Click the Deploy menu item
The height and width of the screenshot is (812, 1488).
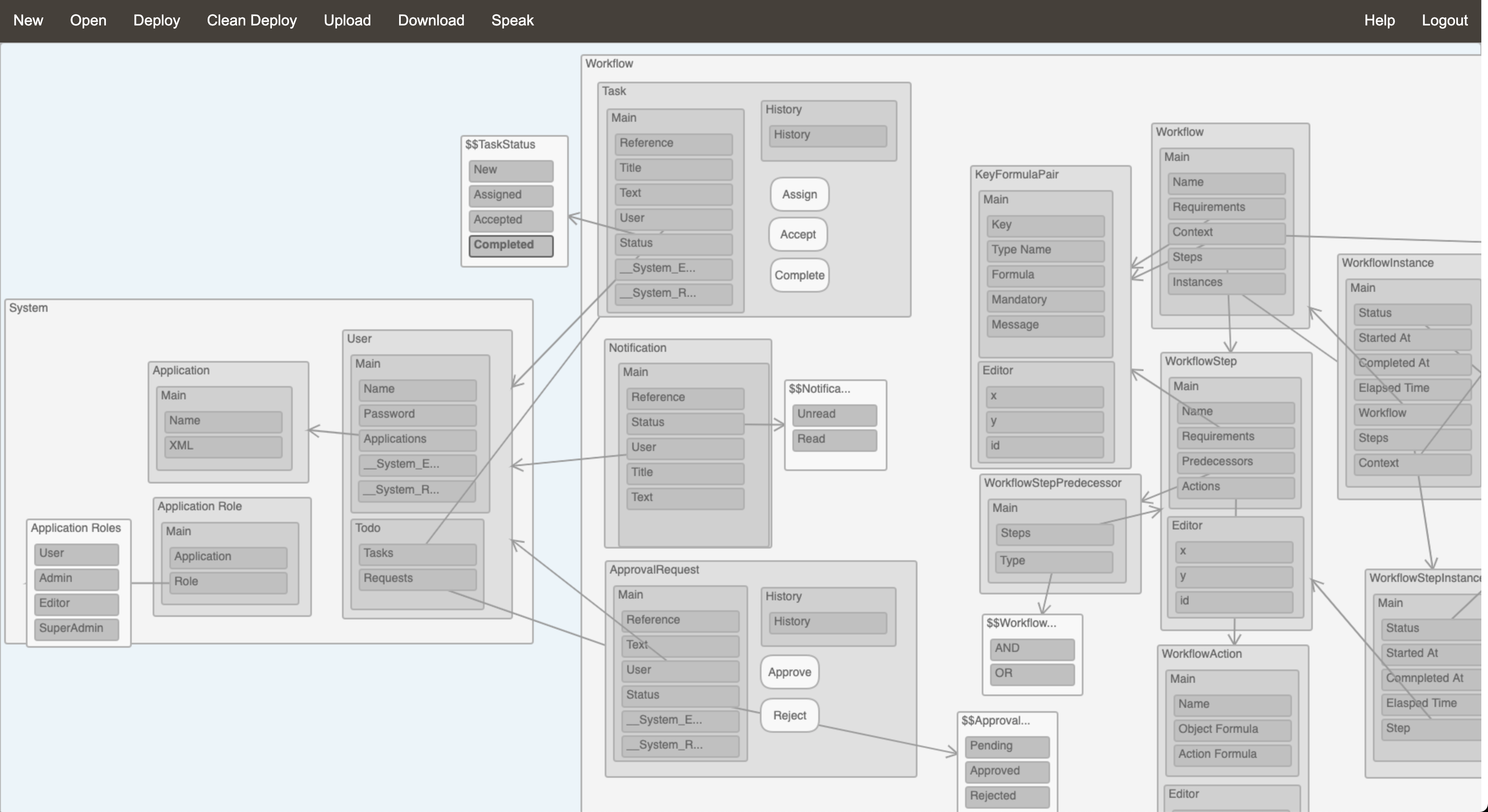(x=156, y=20)
